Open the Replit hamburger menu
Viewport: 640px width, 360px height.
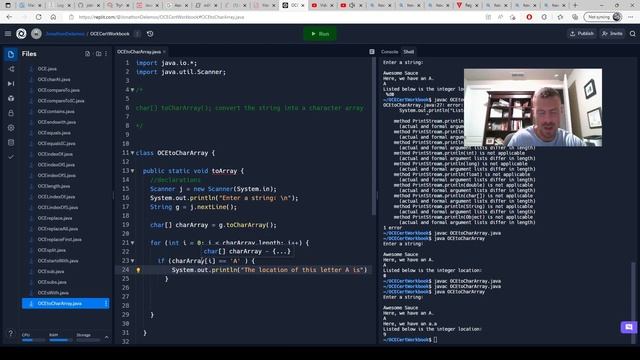[x=8, y=34]
